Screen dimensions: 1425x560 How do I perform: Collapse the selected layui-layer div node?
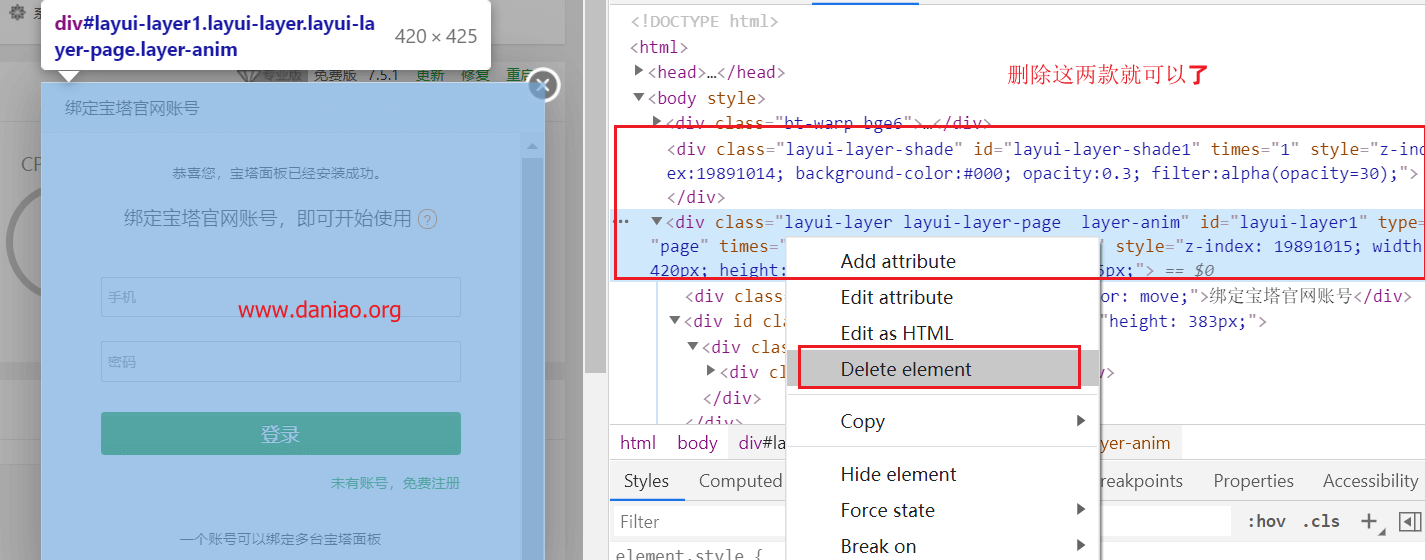click(657, 222)
